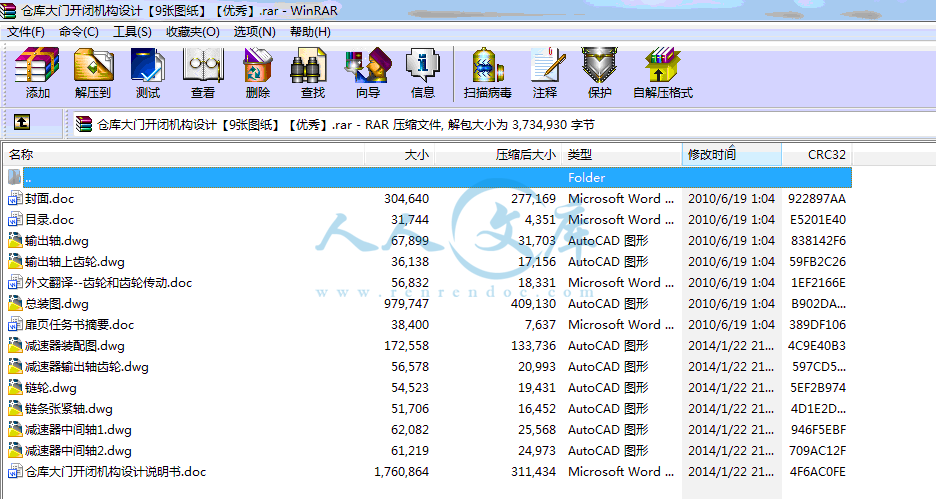The width and height of the screenshot is (936, 499).
Task: Click the icon of 减速器装配图.dwg
Action: pyautogui.click(x=15, y=346)
